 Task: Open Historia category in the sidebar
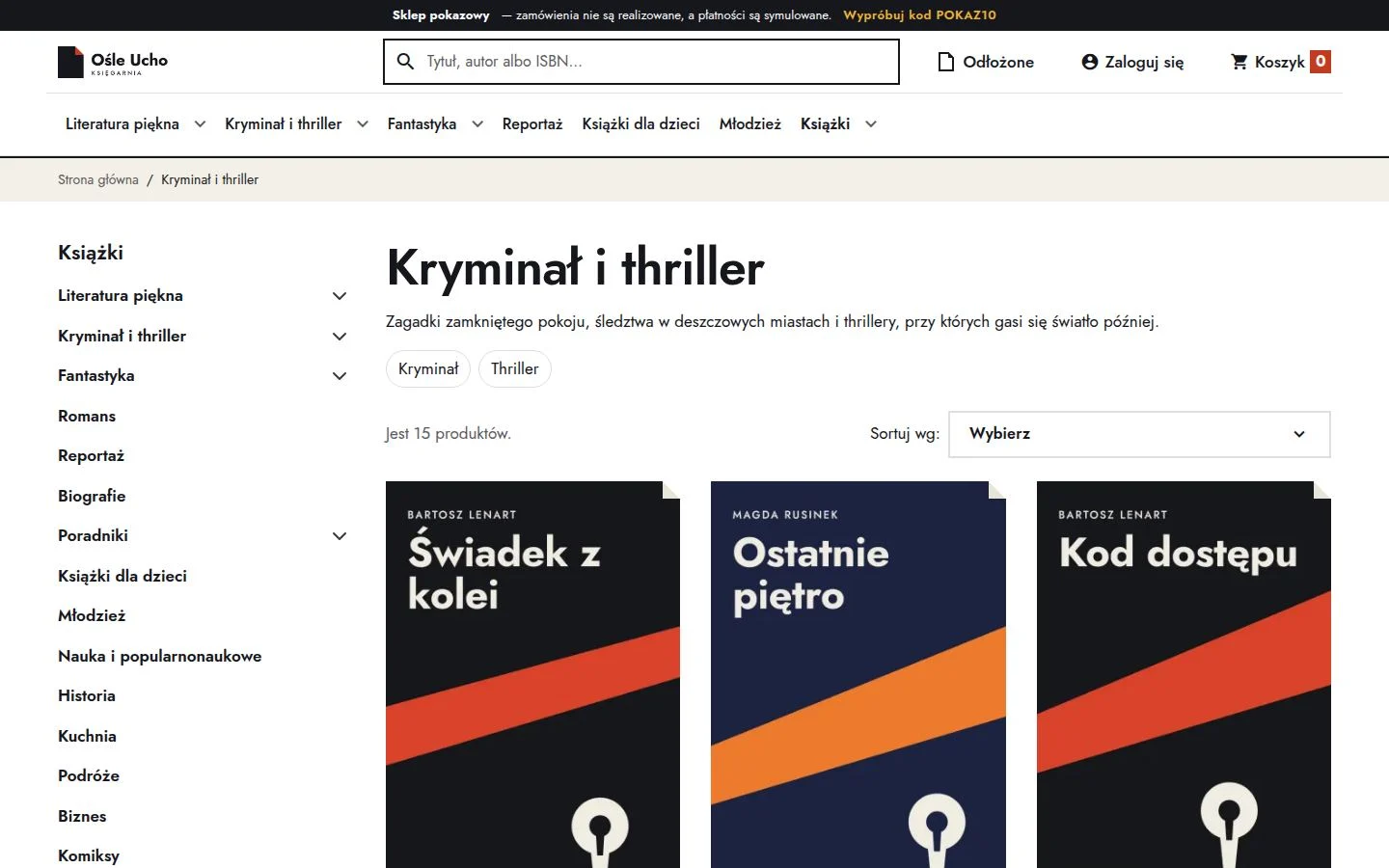pyautogui.click(x=87, y=696)
